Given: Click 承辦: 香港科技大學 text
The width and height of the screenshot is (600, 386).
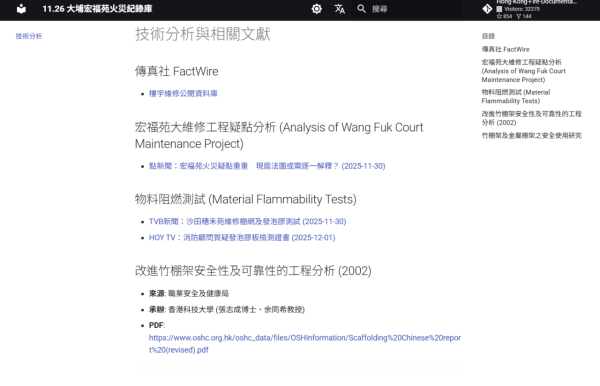Looking at the screenshot, I should click(227, 309).
